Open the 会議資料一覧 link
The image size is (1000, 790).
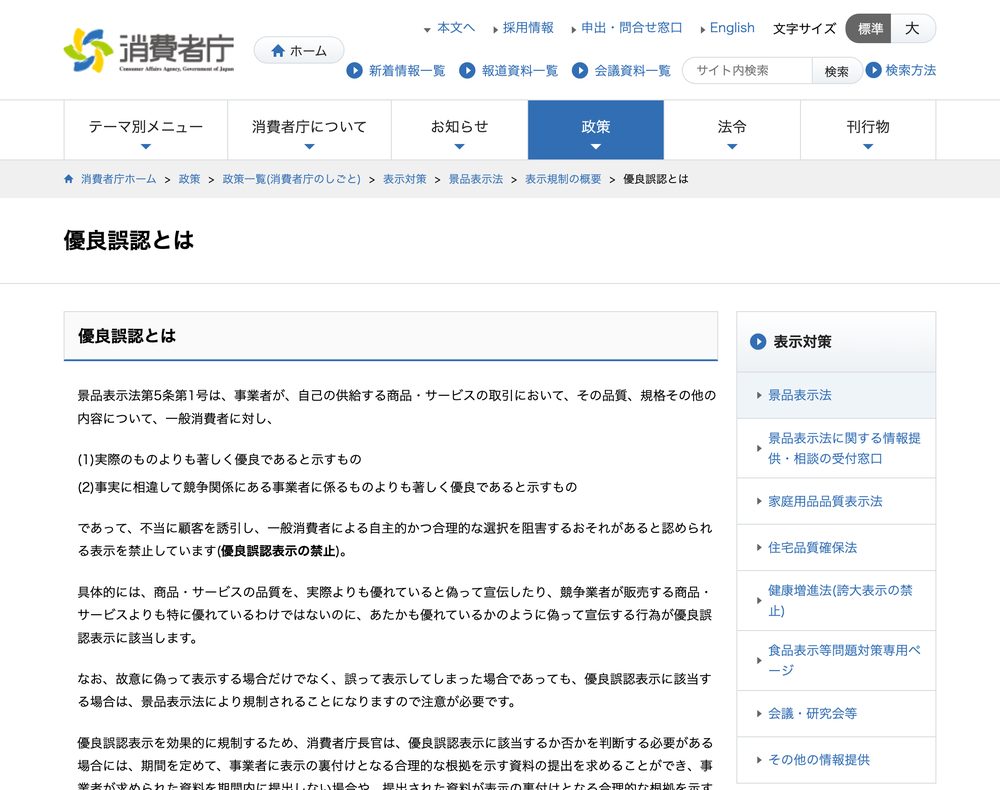pyautogui.click(x=633, y=71)
